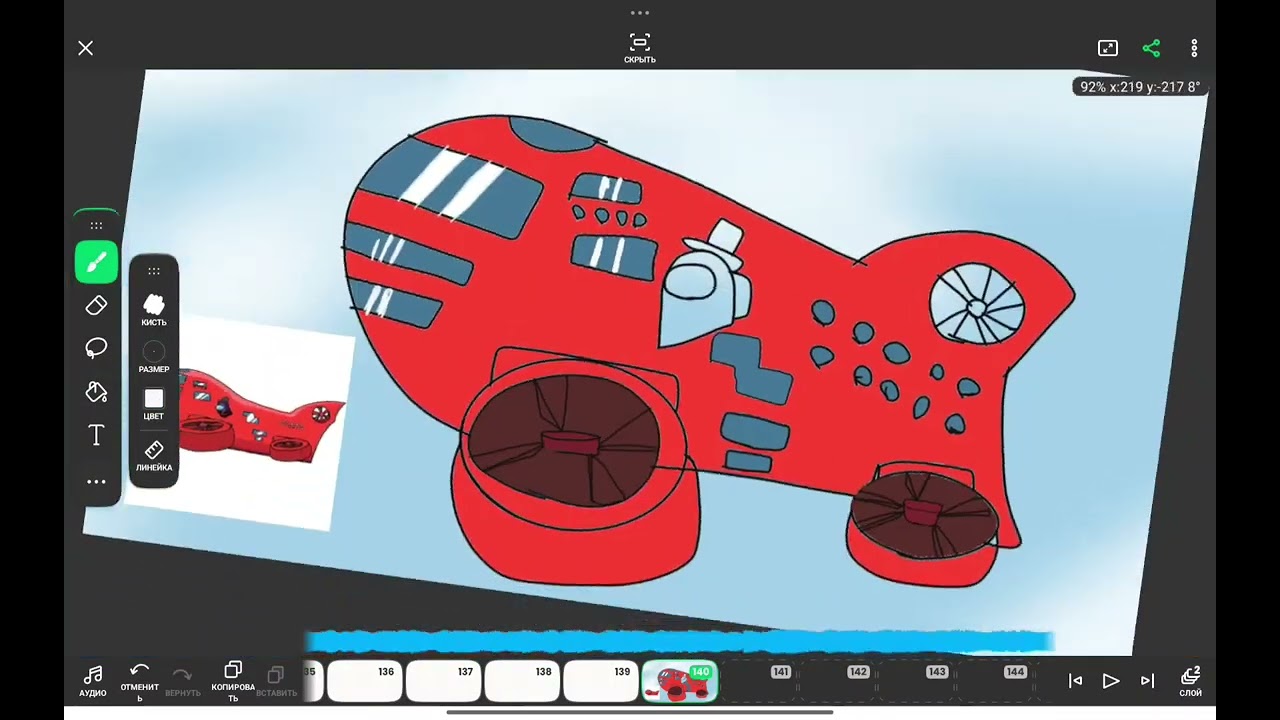Open the Аудио audio panel
The height and width of the screenshot is (720, 1280).
click(x=93, y=681)
